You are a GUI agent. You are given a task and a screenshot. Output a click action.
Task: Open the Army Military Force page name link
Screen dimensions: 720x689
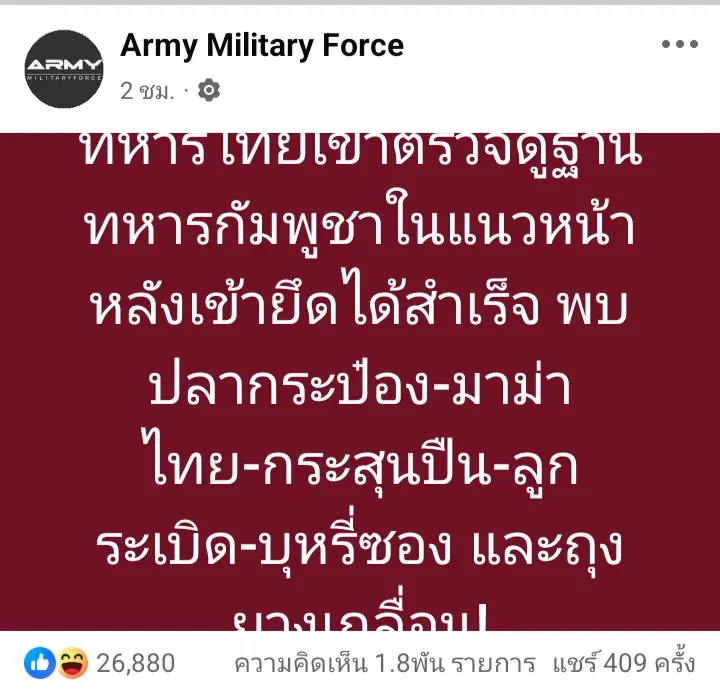click(262, 45)
